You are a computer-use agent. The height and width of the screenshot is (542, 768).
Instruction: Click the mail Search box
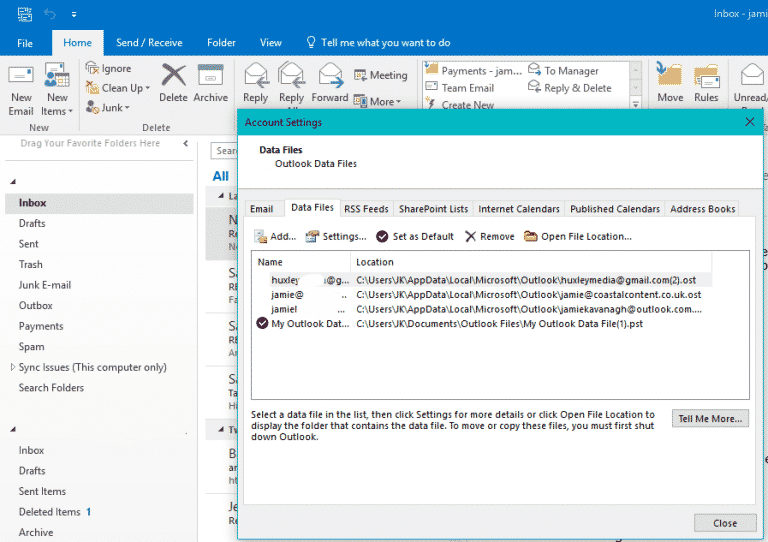tap(224, 151)
